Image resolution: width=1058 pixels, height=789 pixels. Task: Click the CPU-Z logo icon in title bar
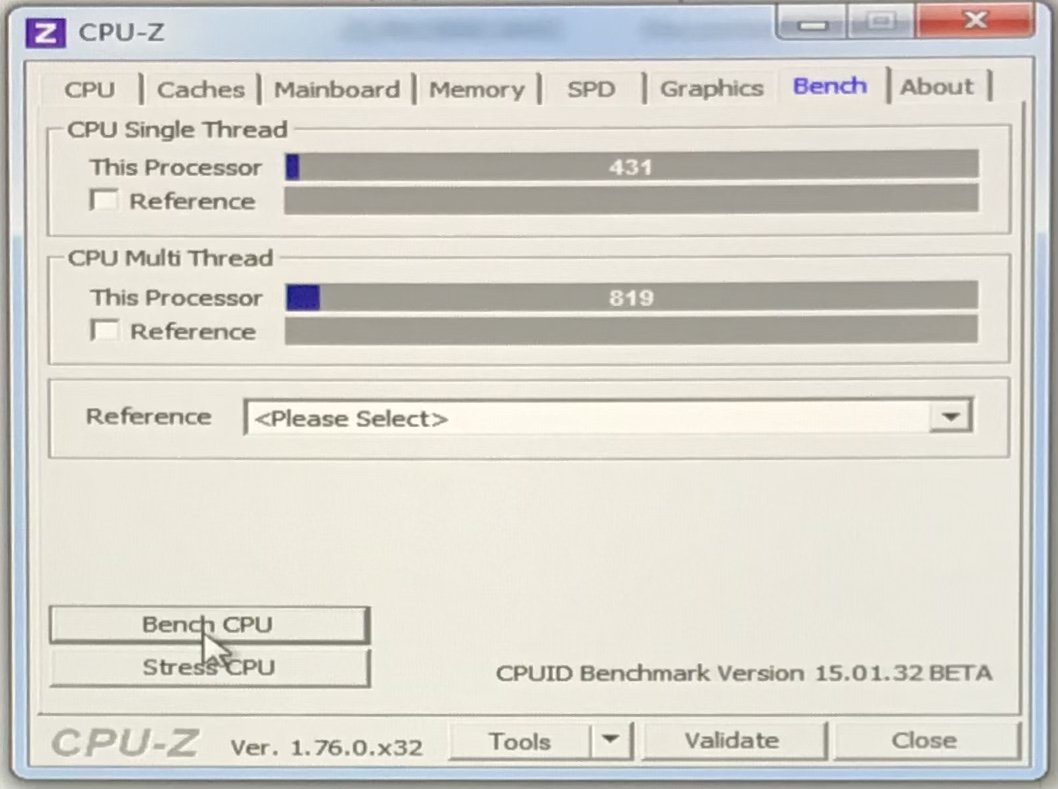tap(45, 32)
